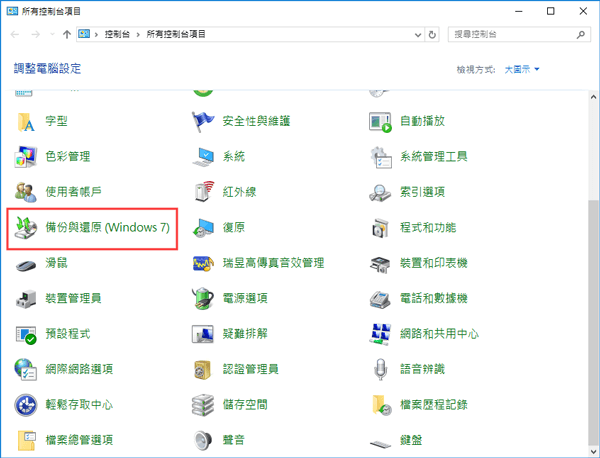600x458 pixels.
Task: Open the 程式和功能 icon
Action: [x=380, y=228]
